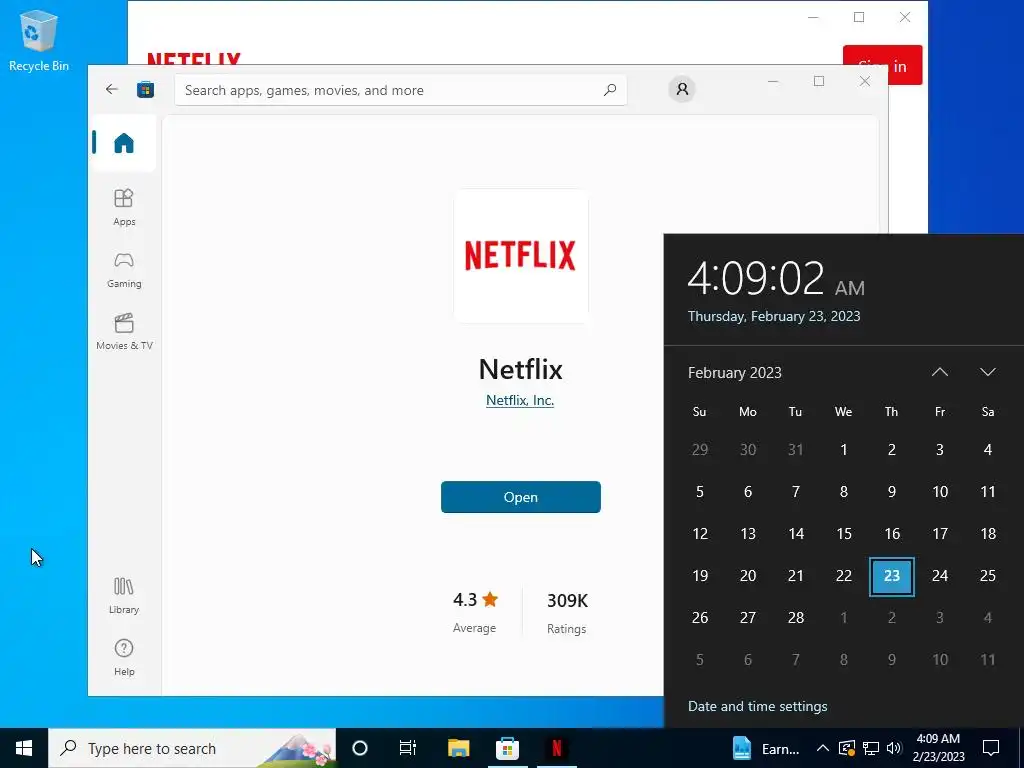Maximize the Microsoft Store window

(819, 81)
